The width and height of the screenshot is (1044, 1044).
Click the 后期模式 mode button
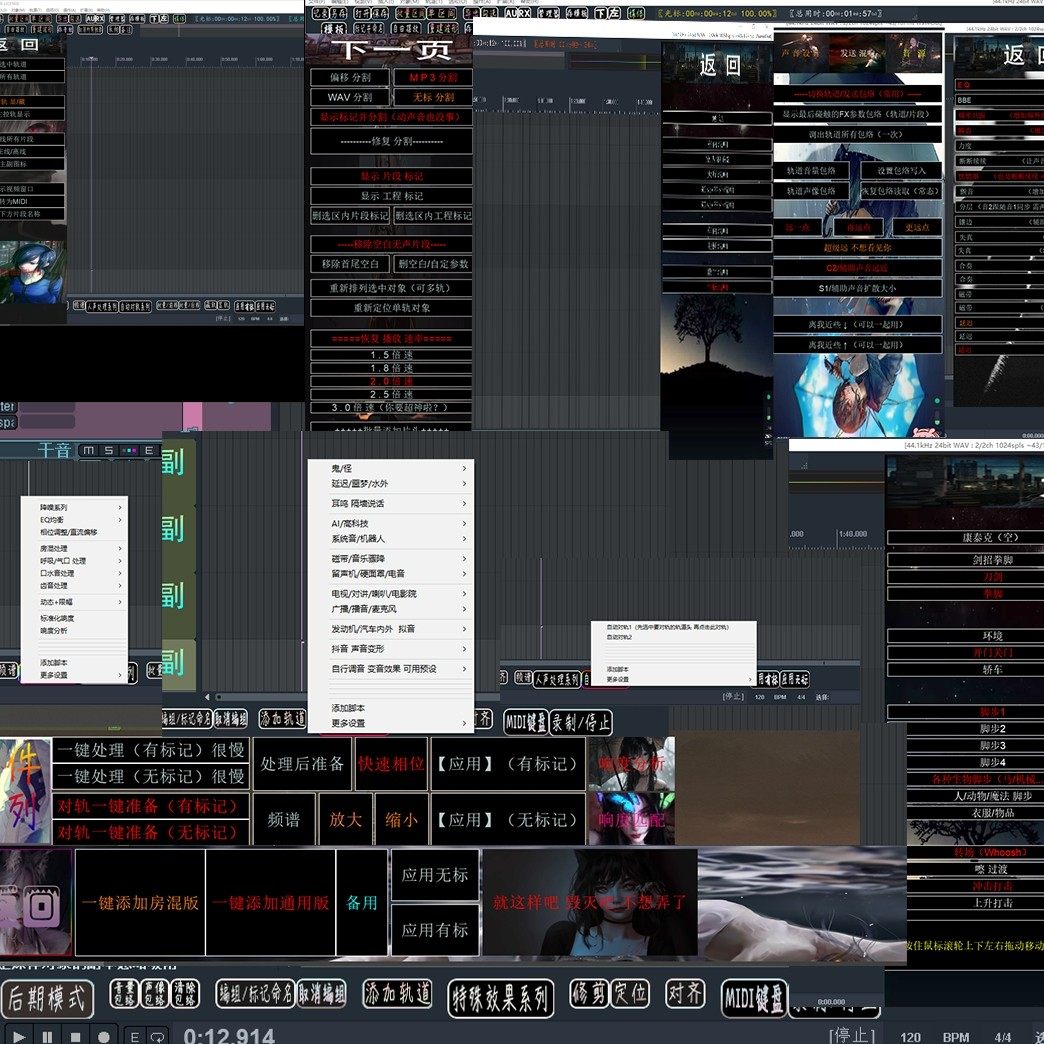47,998
